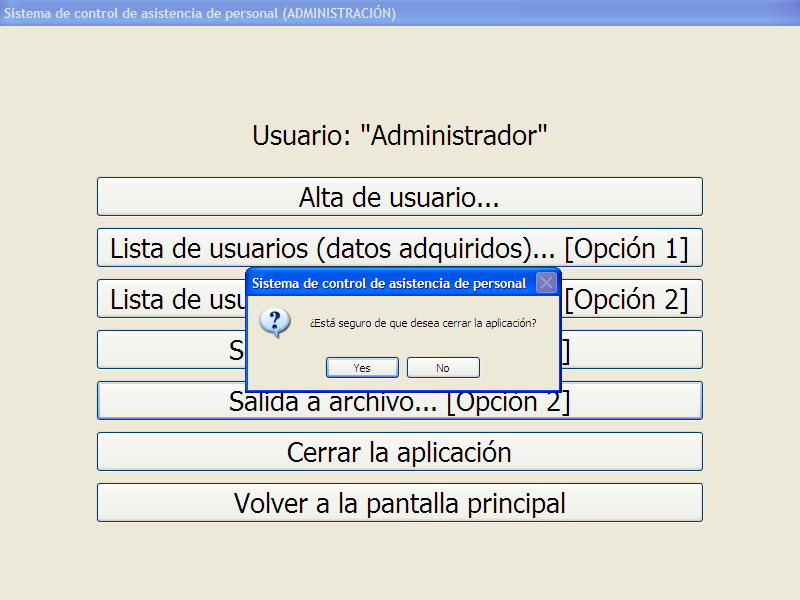Image resolution: width=800 pixels, height=600 pixels.
Task: Click blank background above Usuario label
Action: (x=399, y=70)
